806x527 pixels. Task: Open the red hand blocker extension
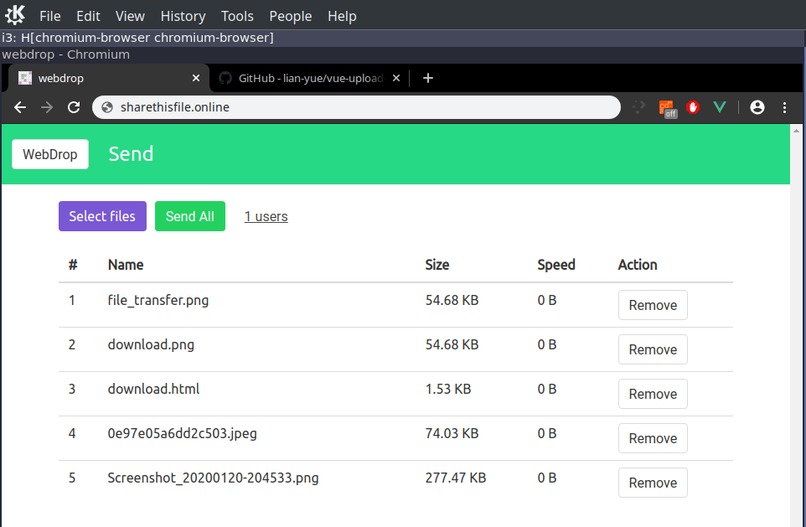[693, 107]
